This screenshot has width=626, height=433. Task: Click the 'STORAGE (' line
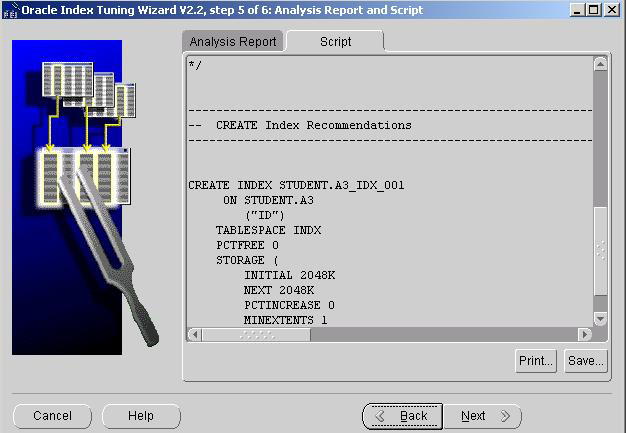tap(247, 260)
